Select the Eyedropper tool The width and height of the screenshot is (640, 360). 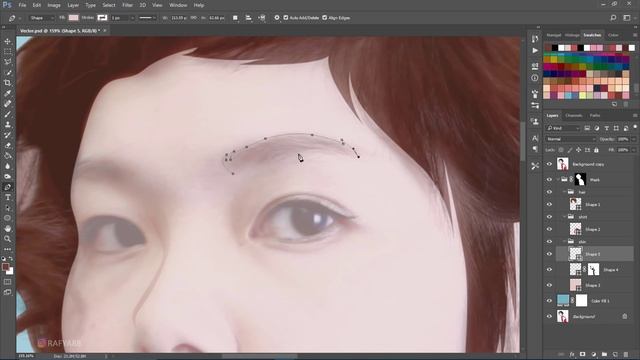click(x=7, y=93)
